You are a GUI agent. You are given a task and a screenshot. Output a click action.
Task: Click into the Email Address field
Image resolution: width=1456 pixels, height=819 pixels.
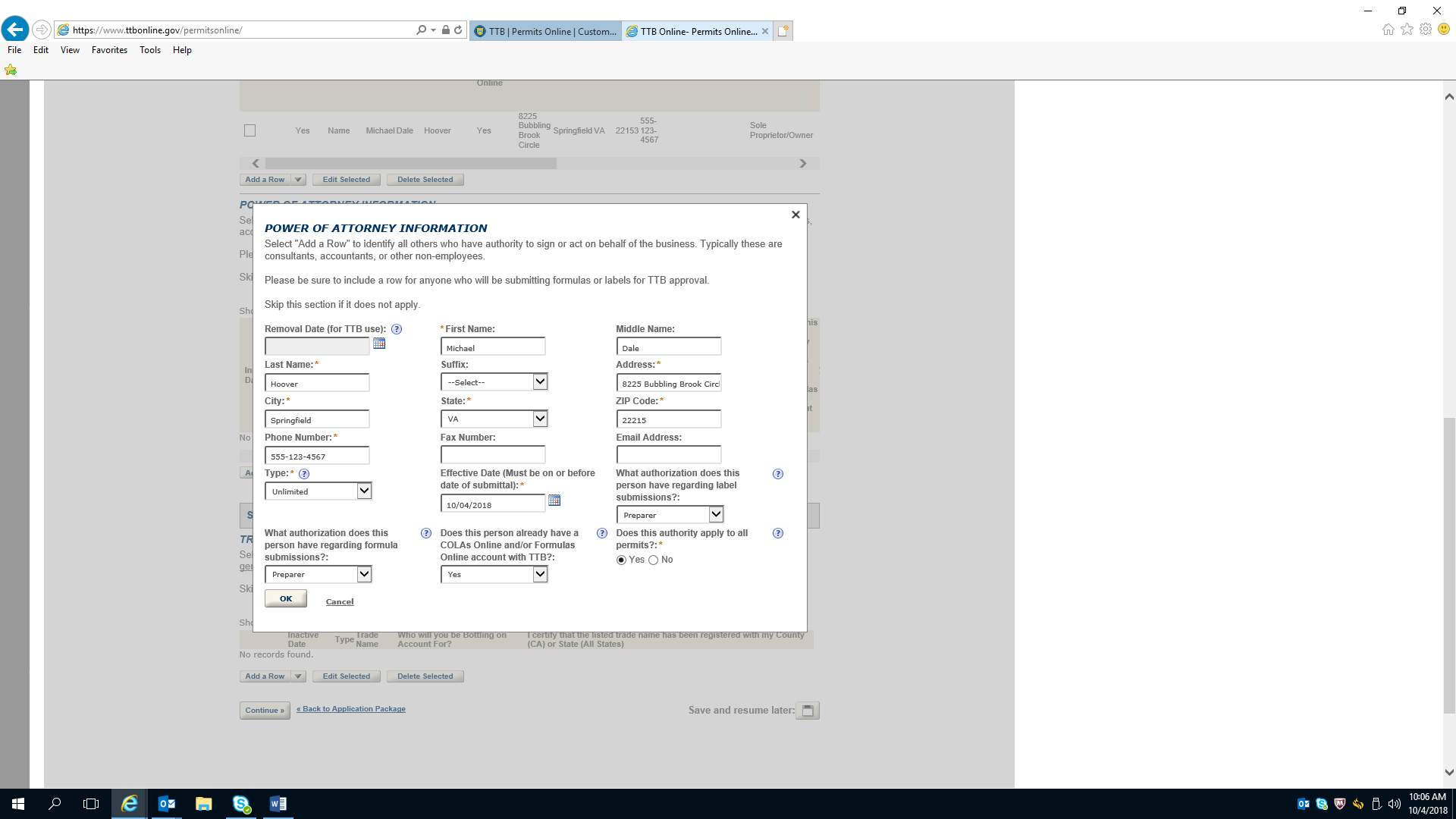pyautogui.click(x=668, y=455)
